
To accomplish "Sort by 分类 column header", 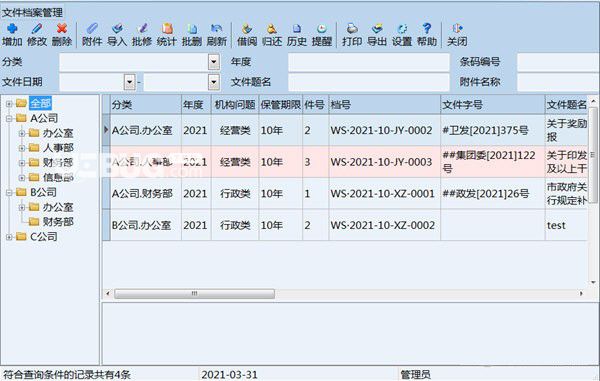I will pyautogui.click(x=145, y=104).
